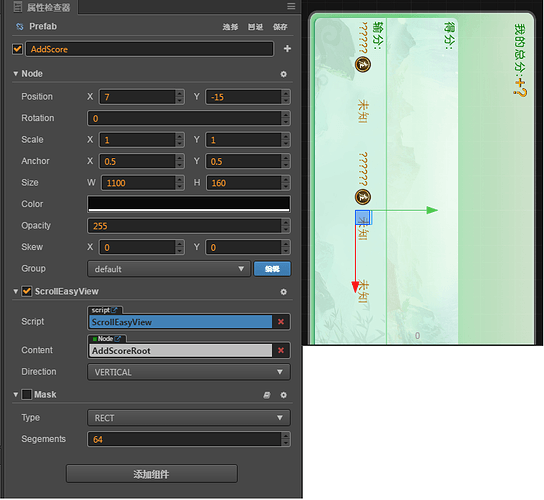Open the Group default dropdown
The height and width of the screenshot is (500, 544).
click(x=169, y=269)
